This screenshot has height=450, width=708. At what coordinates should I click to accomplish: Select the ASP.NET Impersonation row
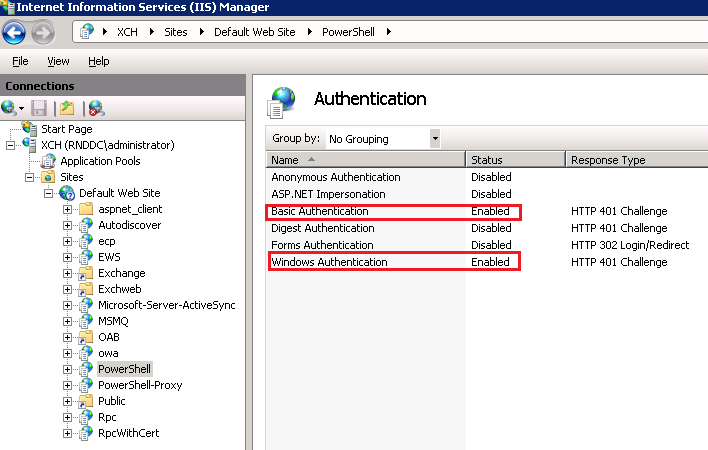[487, 194]
